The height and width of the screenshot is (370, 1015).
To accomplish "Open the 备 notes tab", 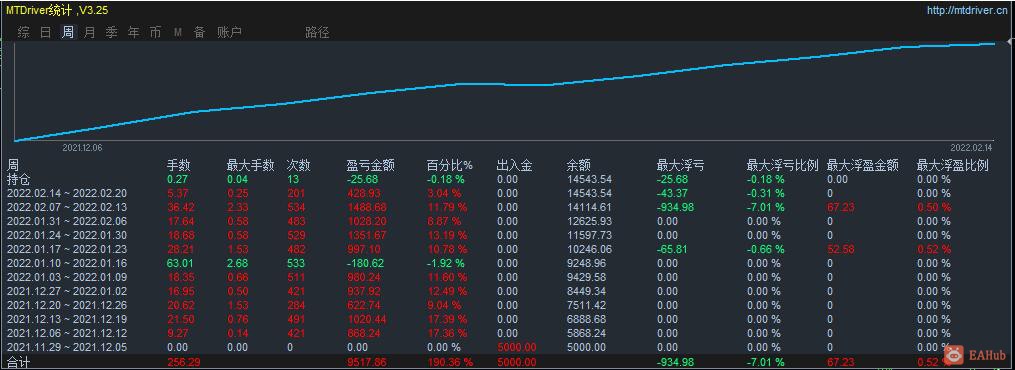I will click(x=199, y=32).
